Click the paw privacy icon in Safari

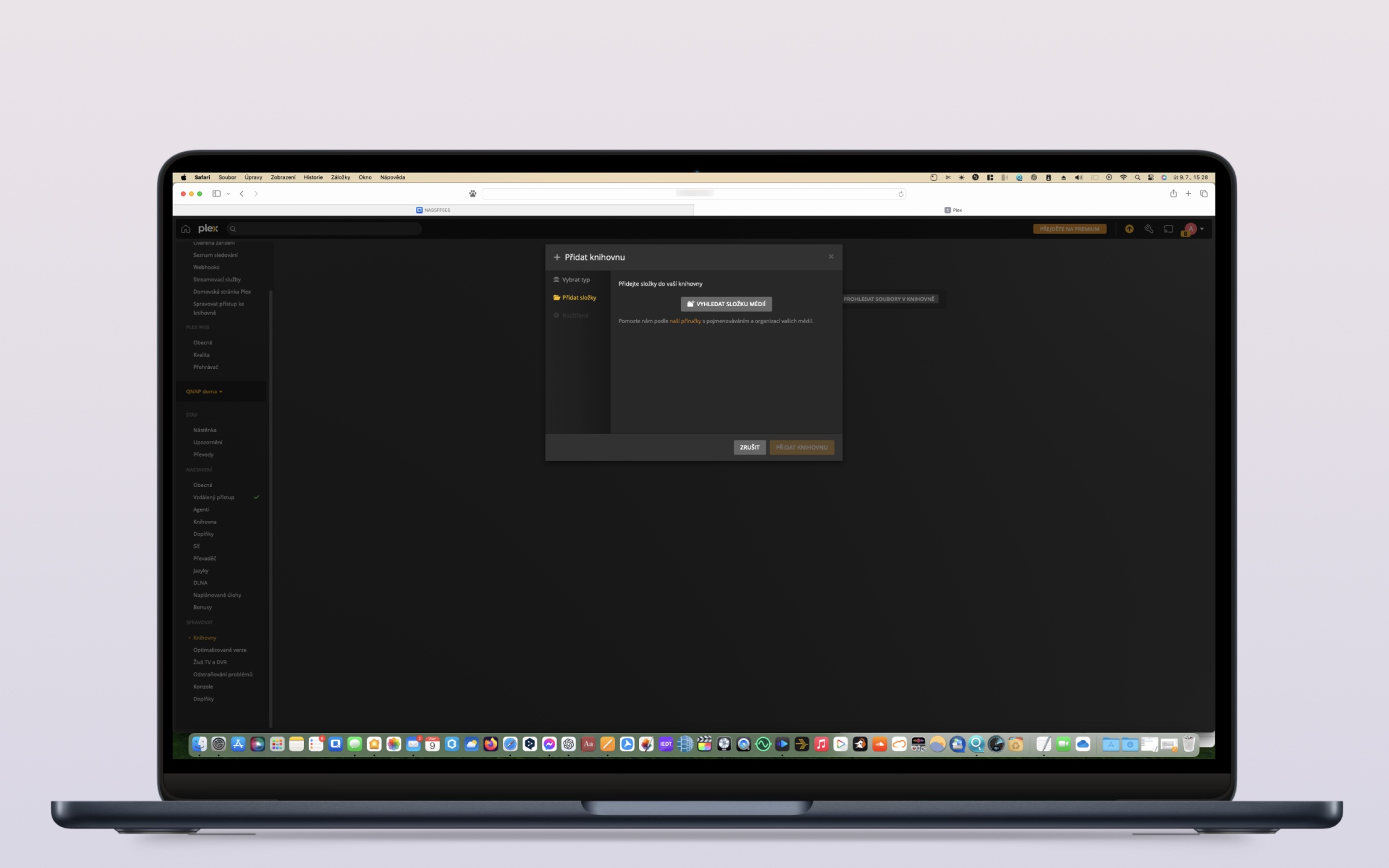473,193
